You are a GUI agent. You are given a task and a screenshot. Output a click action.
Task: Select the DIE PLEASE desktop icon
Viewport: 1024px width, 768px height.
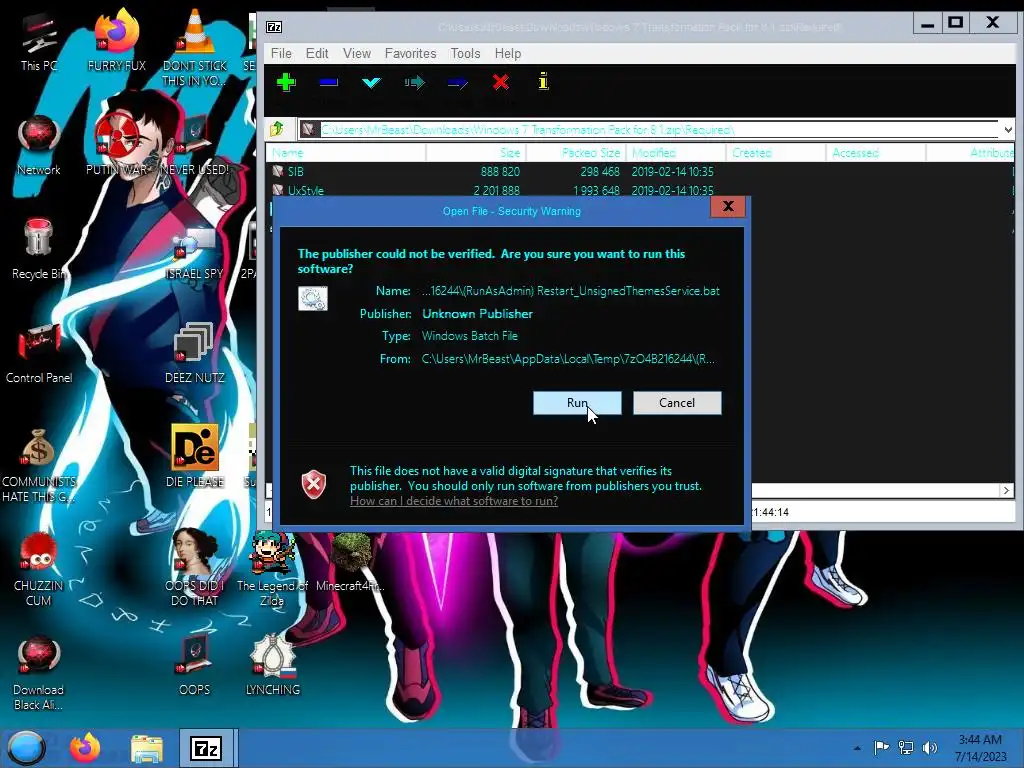[195, 457]
